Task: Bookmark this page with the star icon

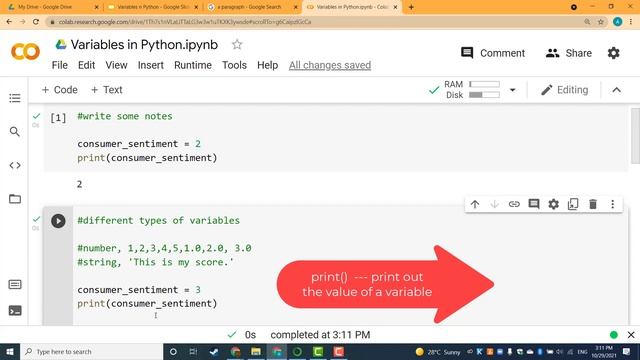Action: [601, 22]
